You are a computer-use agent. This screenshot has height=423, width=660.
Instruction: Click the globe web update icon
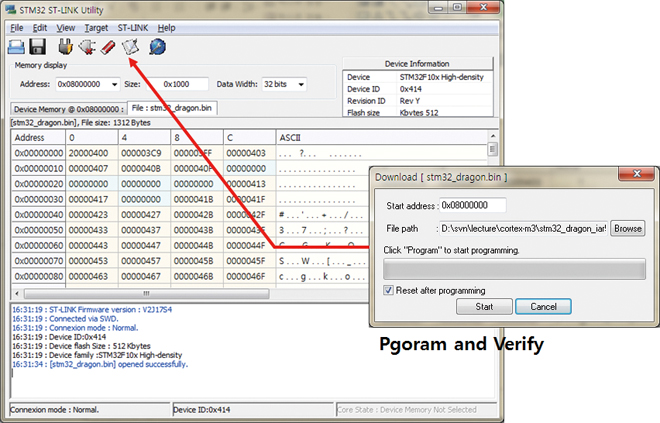pyautogui.click(x=157, y=46)
